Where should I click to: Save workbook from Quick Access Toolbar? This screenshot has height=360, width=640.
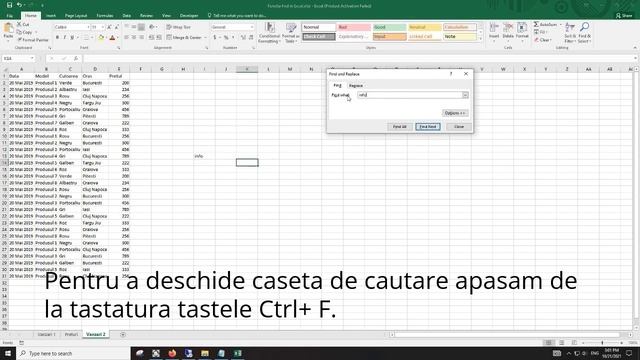click(9, 5)
